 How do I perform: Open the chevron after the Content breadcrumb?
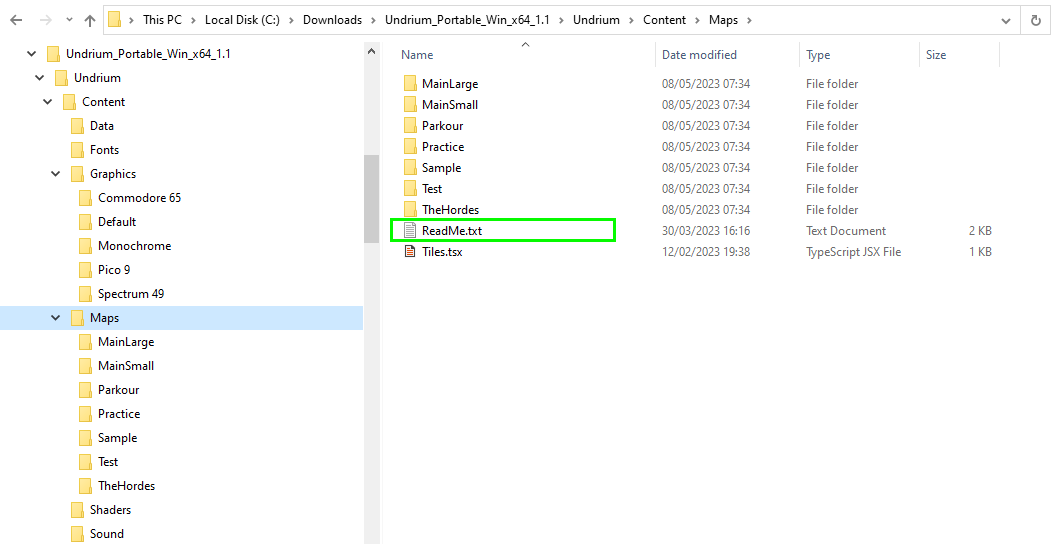click(x=698, y=20)
